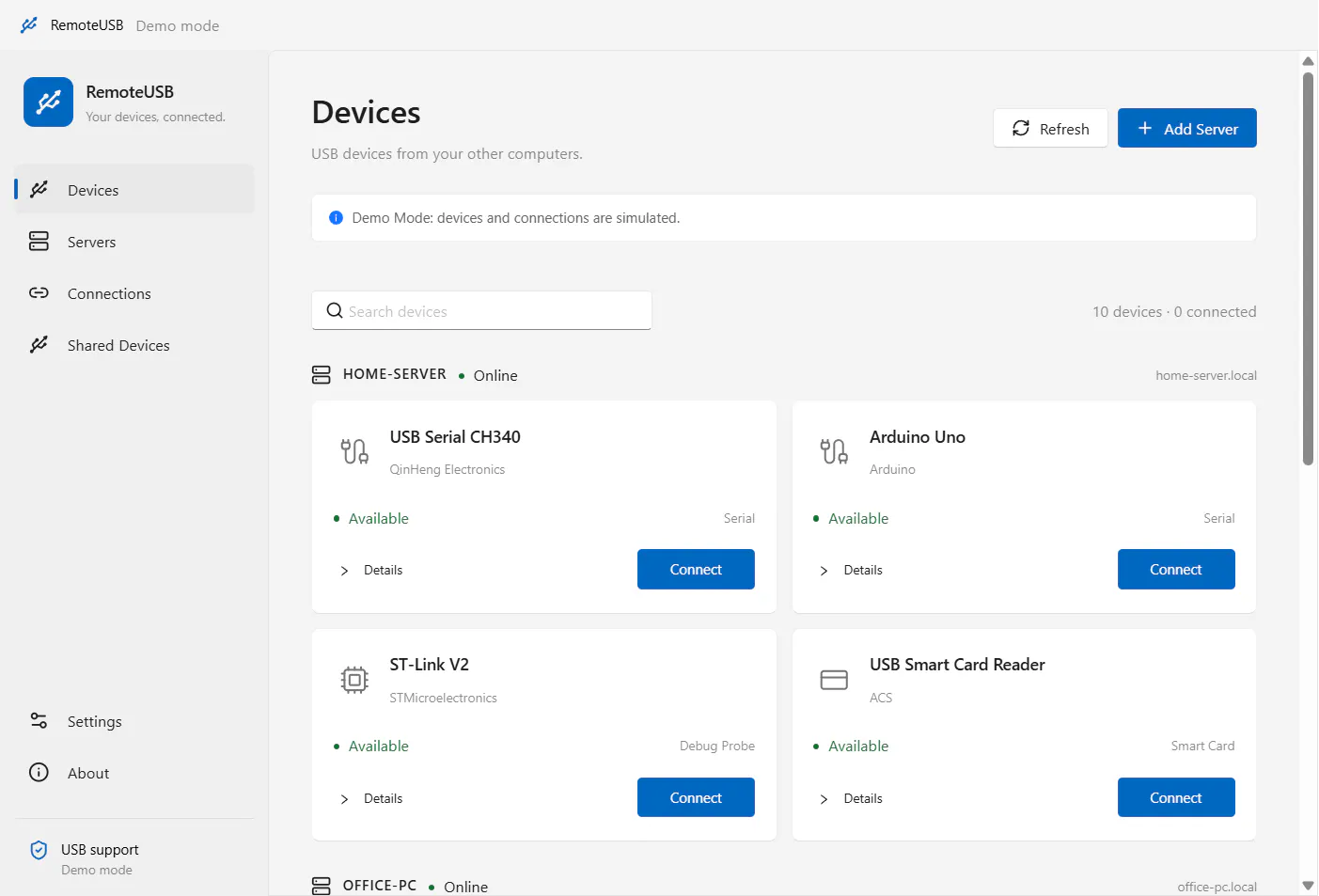The height and width of the screenshot is (896, 1319).
Task: Click the HOME-SERVER server icon
Action: [x=322, y=375]
